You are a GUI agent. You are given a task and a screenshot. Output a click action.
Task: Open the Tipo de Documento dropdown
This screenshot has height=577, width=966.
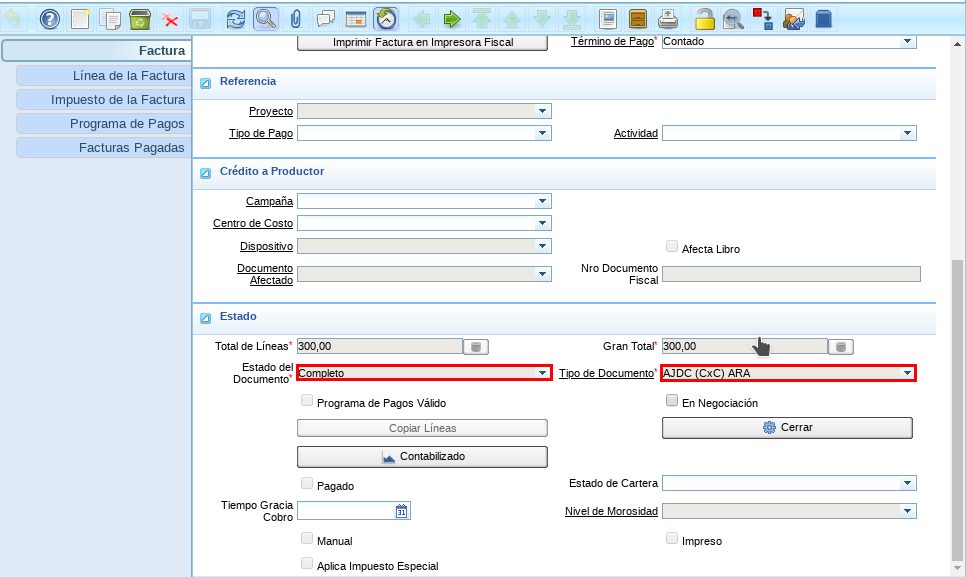(907, 373)
